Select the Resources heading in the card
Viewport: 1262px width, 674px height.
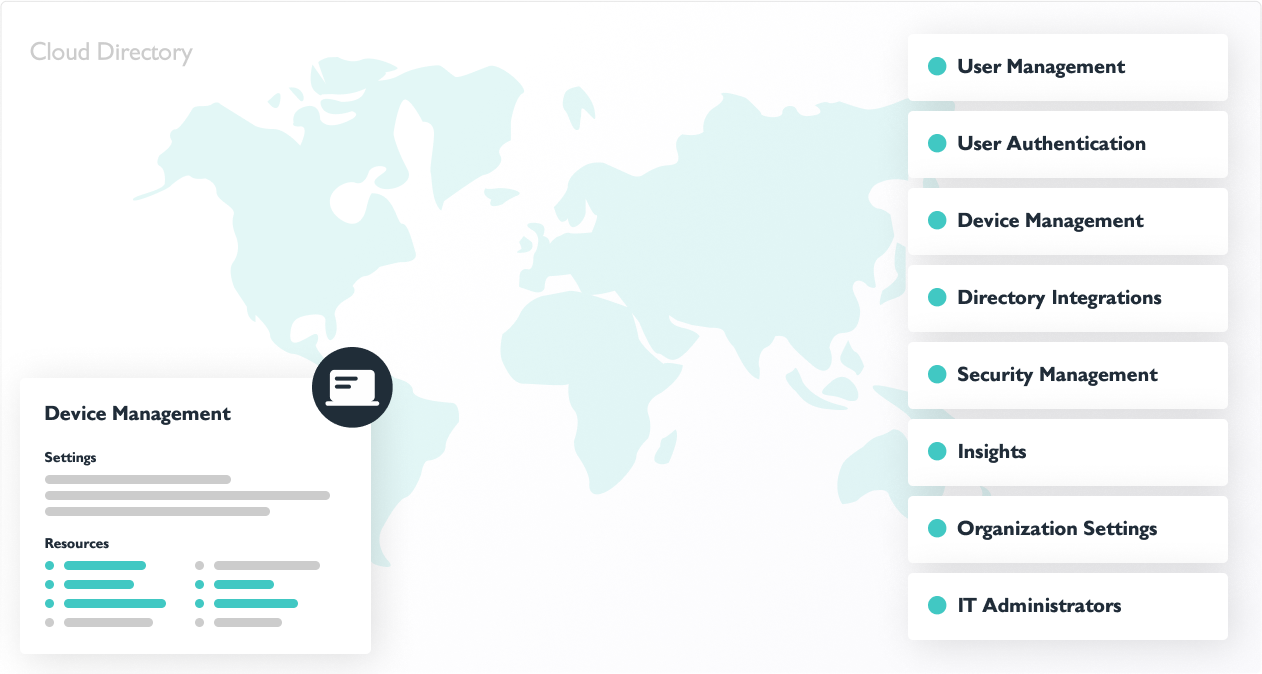pyautogui.click(x=77, y=544)
